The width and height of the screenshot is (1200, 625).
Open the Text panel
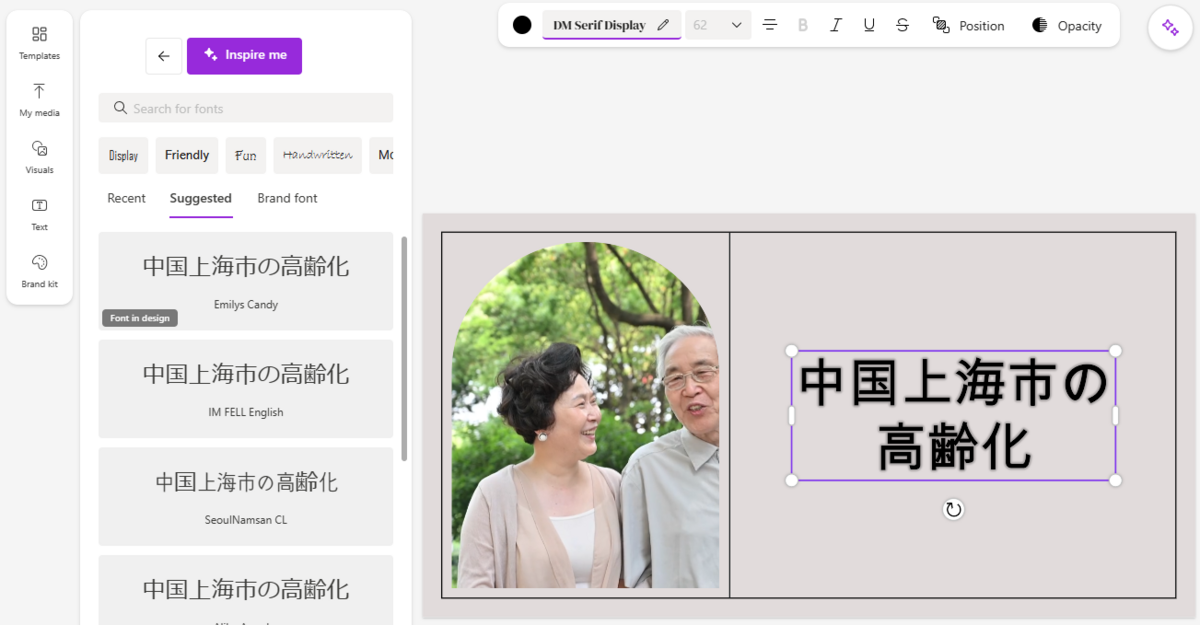coord(39,214)
